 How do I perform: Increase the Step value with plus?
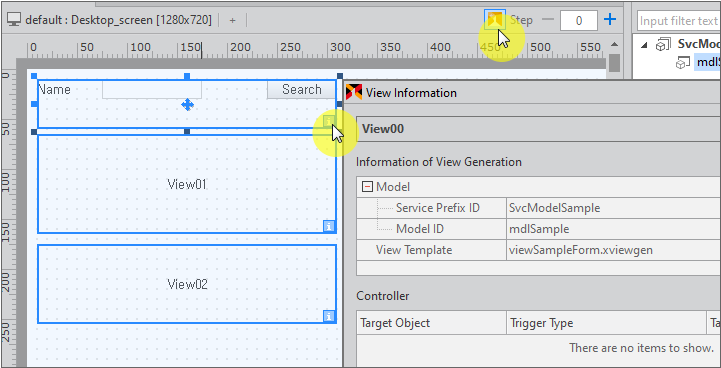pyautogui.click(x=610, y=19)
